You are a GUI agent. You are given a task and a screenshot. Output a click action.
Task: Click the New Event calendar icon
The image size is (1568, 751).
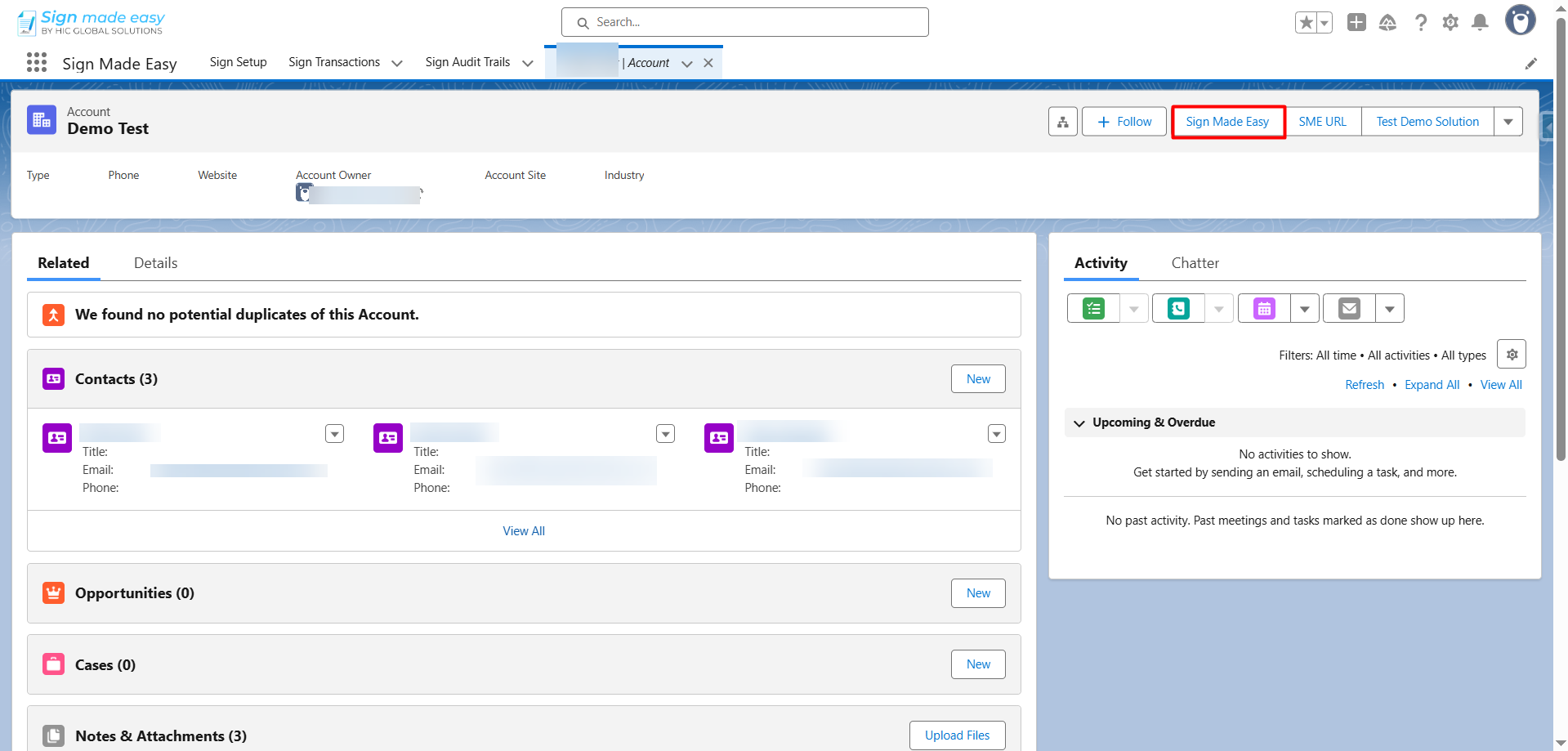(1264, 309)
